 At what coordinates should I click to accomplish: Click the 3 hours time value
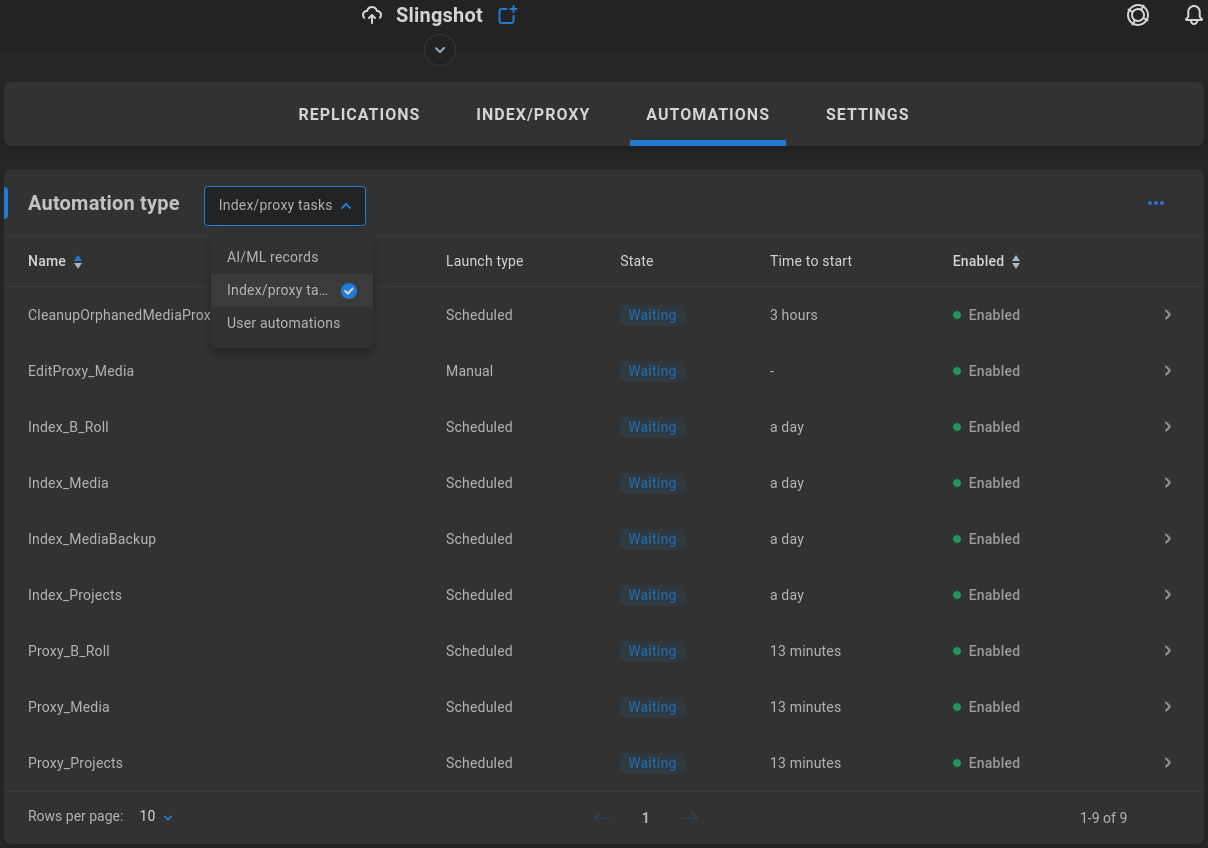794,315
